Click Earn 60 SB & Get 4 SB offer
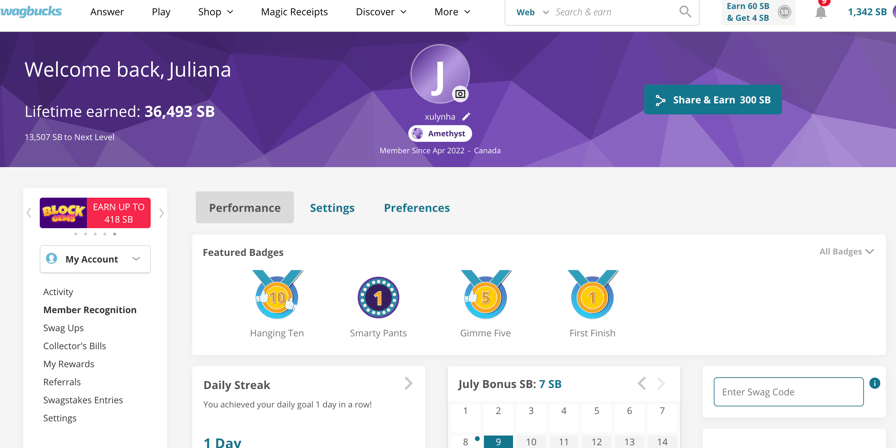The width and height of the screenshot is (896, 448). (758, 12)
